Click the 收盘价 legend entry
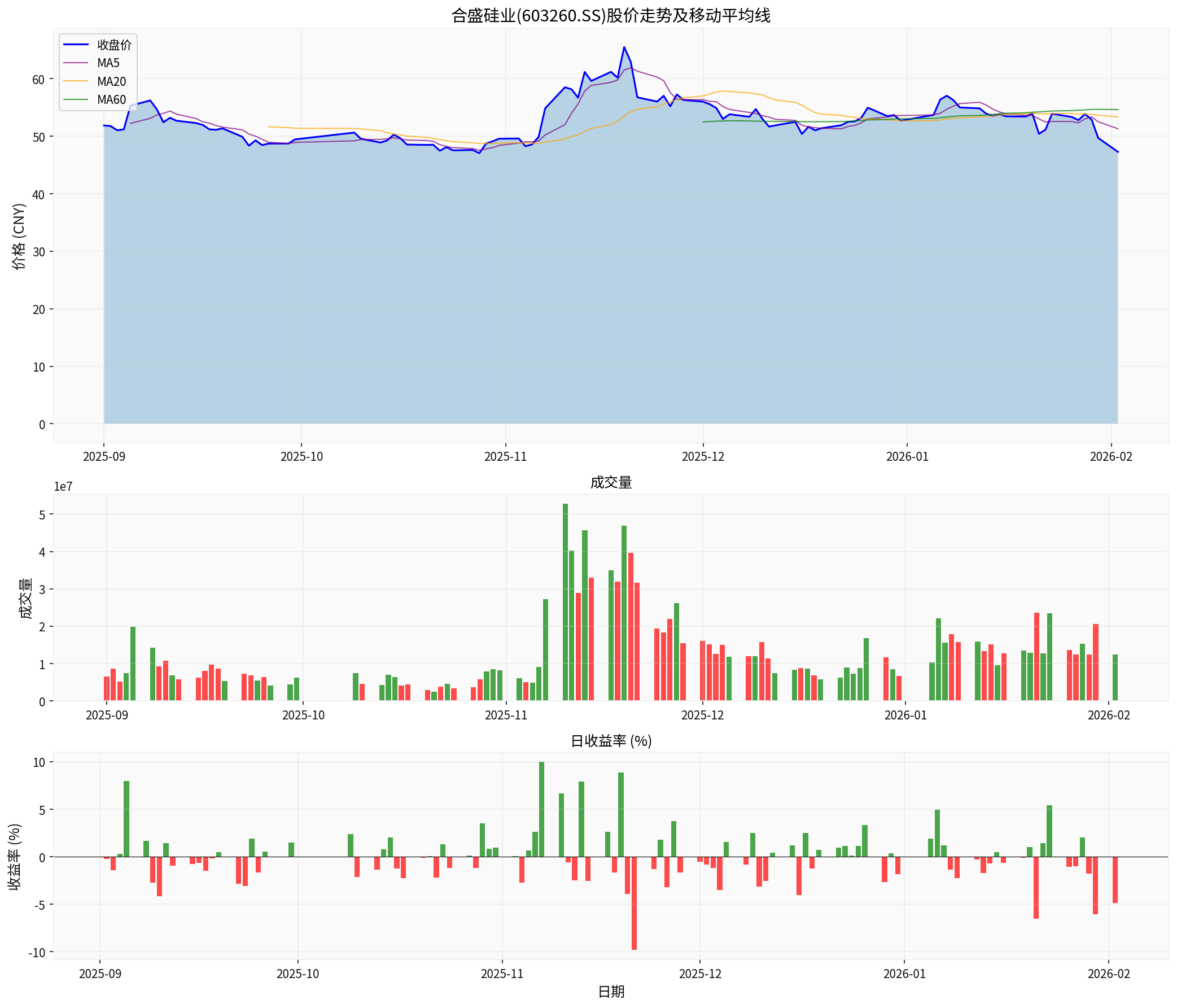Screen dimensions: 1177x1008 click(x=113, y=45)
